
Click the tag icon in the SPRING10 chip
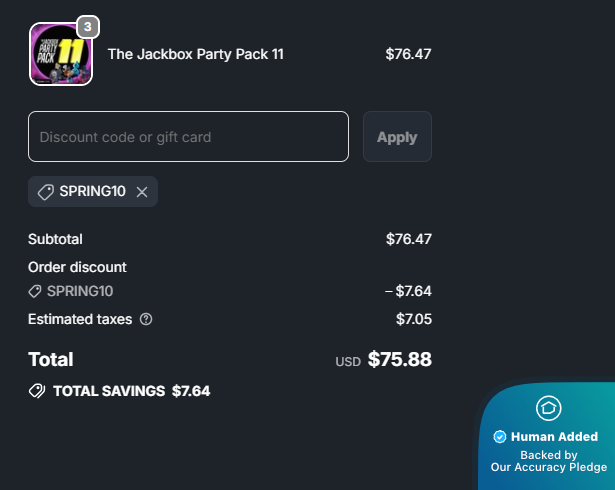(x=46, y=192)
